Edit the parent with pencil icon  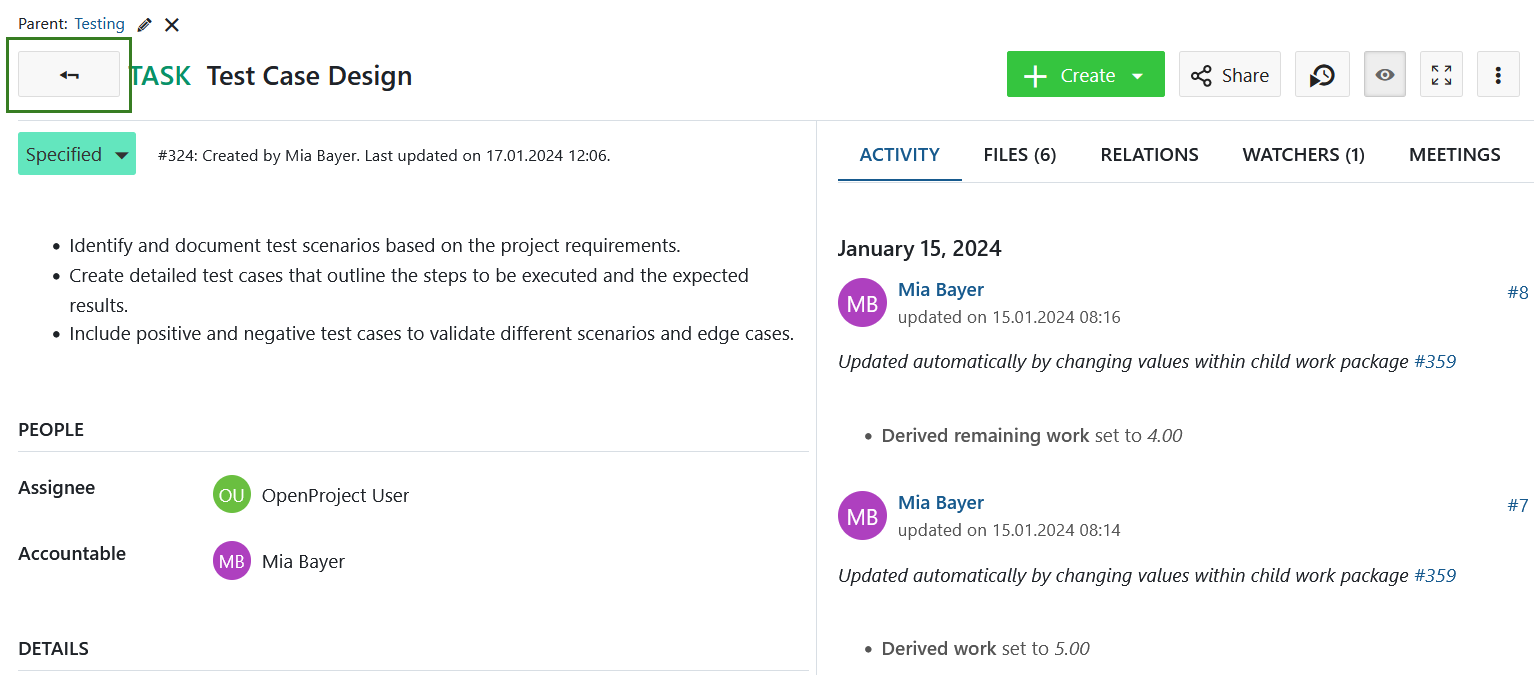point(145,24)
